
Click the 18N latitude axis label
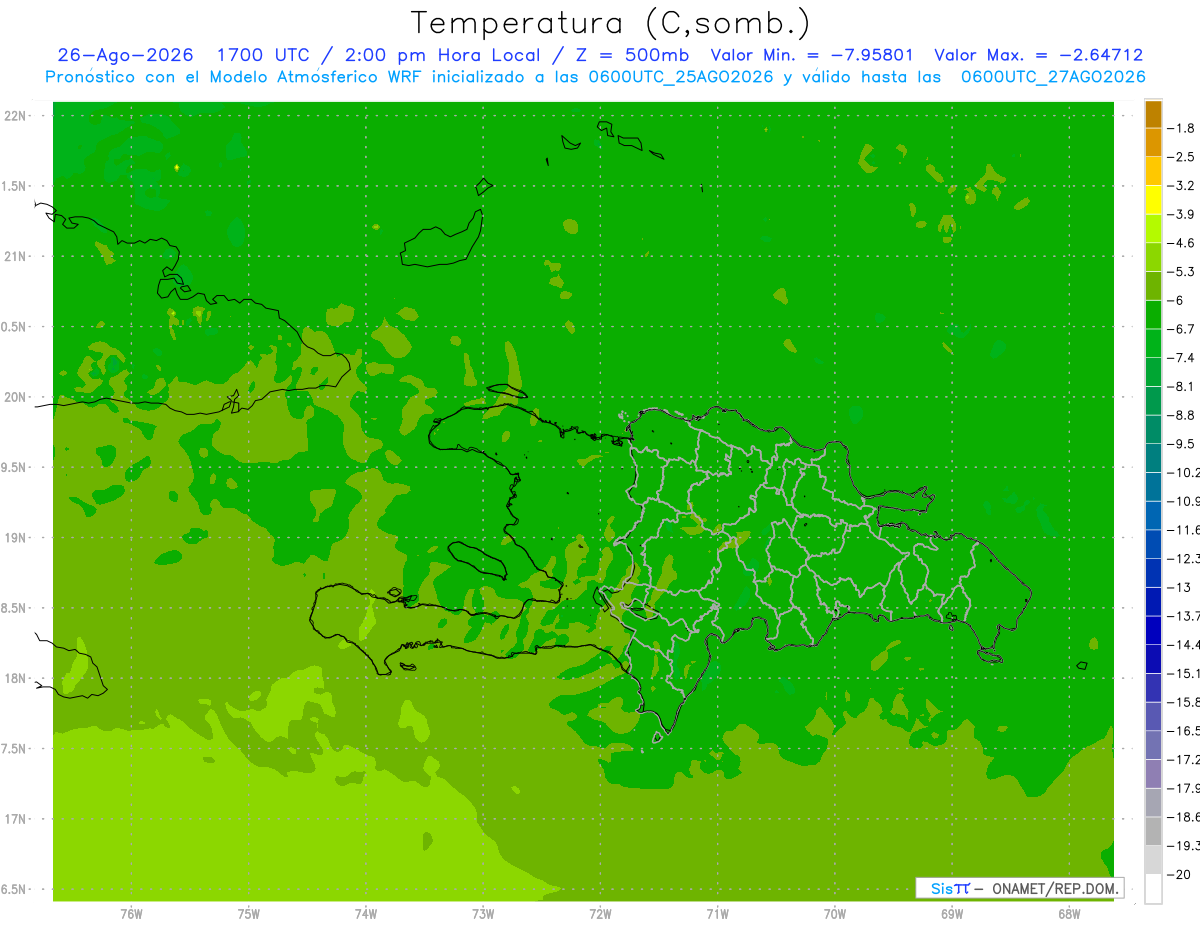click(x=17, y=678)
